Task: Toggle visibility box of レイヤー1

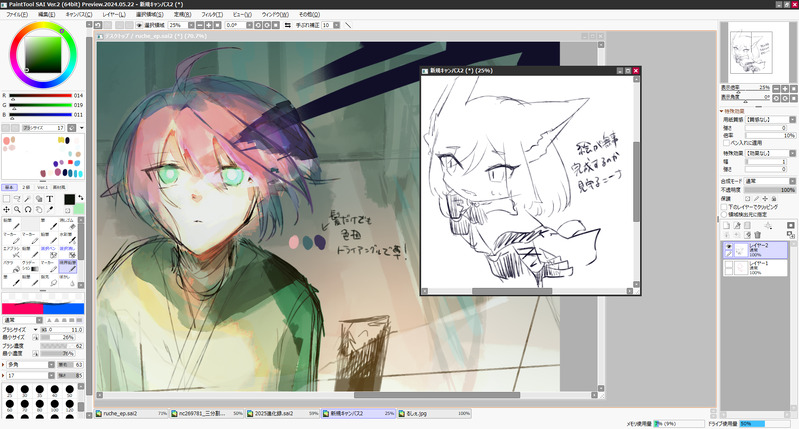Action: click(x=729, y=265)
